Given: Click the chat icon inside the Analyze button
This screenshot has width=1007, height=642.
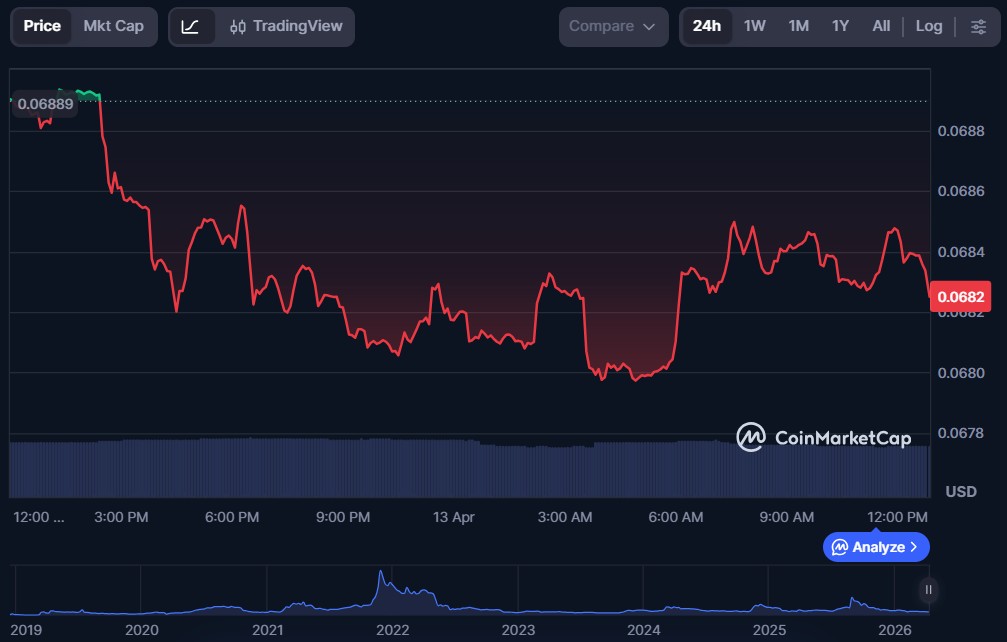Looking at the screenshot, I should pyautogui.click(x=840, y=547).
